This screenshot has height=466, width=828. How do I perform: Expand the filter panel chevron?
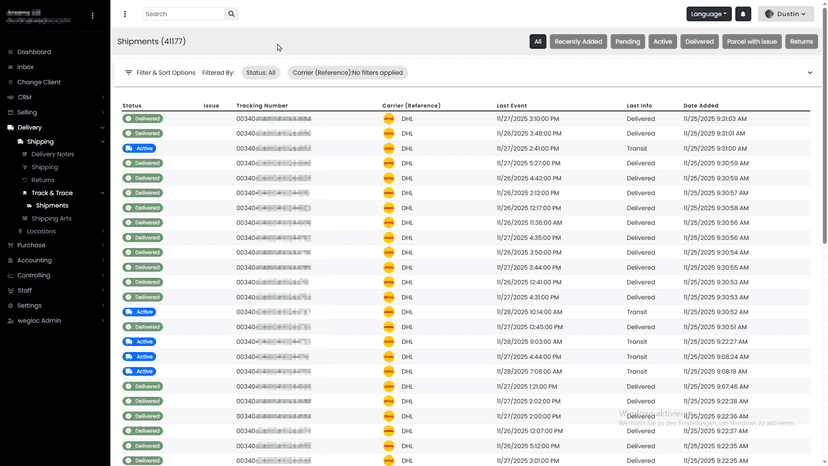pyautogui.click(x=810, y=72)
